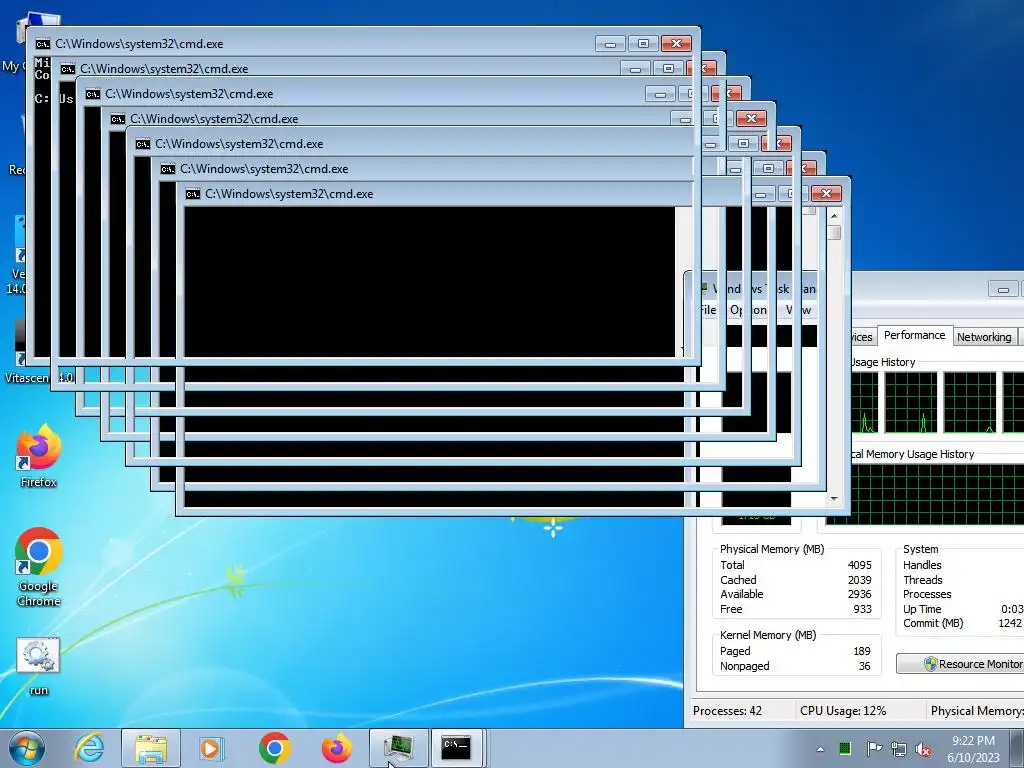The height and width of the screenshot is (768, 1024).
Task: Open Windows Explorer folder icon on taskbar
Action: [151, 748]
